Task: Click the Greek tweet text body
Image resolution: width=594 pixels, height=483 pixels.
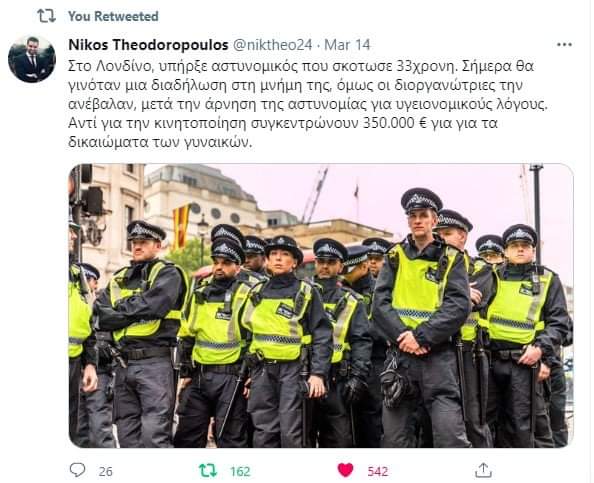Action: [x=308, y=104]
